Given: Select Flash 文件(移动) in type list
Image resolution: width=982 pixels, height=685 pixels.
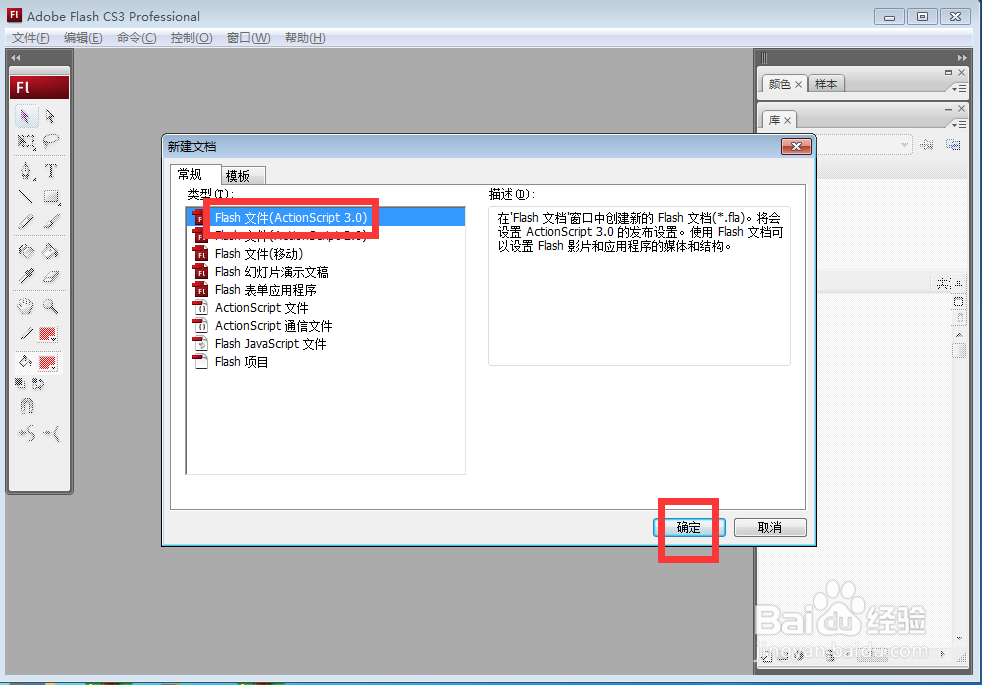Looking at the screenshot, I should [x=326, y=254].
